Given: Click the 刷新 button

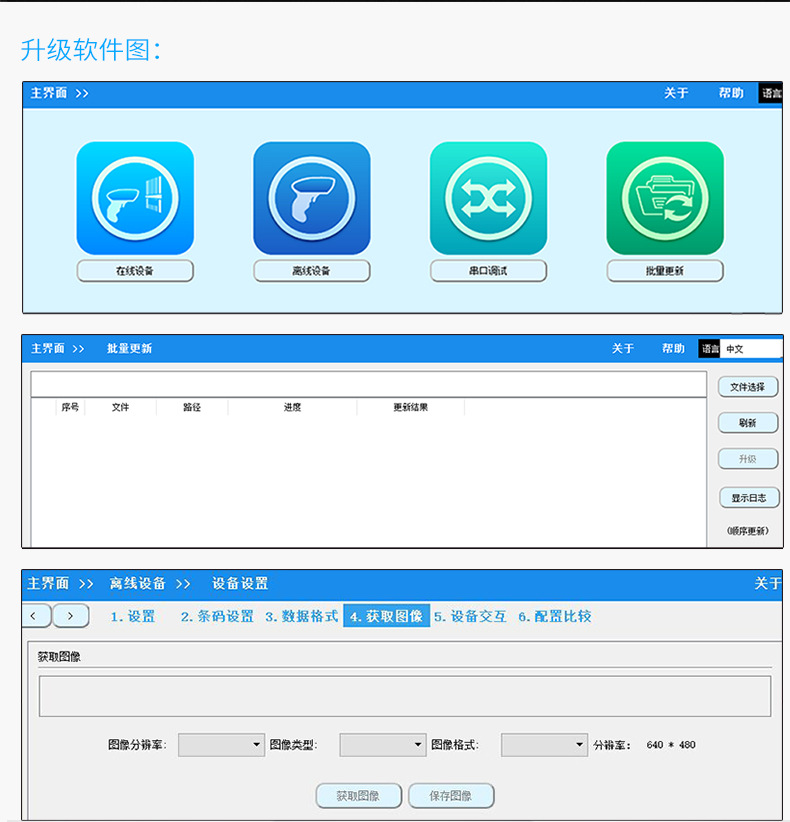Looking at the screenshot, I should pyautogui.click(x=748, y=423).
